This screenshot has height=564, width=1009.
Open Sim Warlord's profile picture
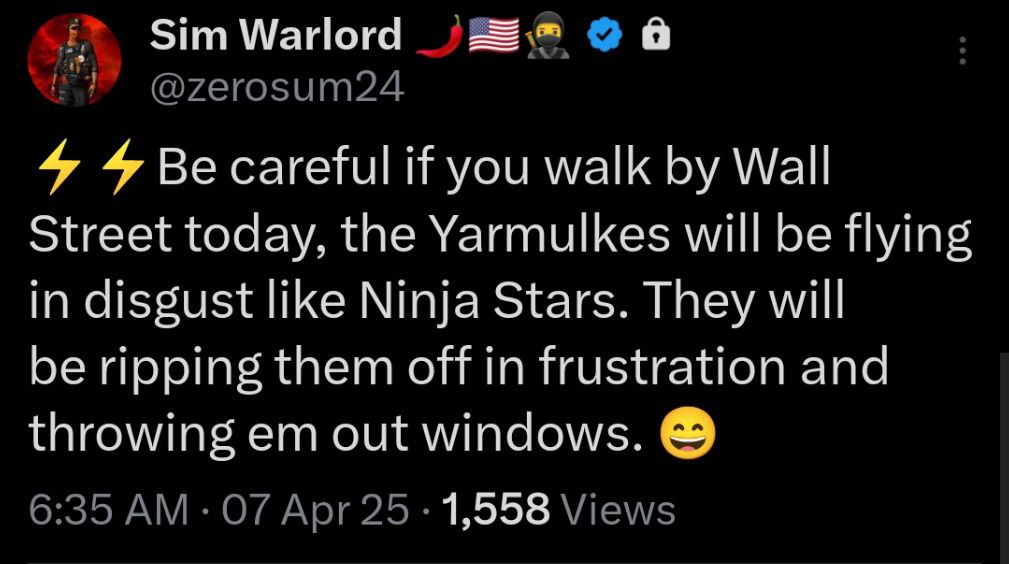[x=74, y=60]
